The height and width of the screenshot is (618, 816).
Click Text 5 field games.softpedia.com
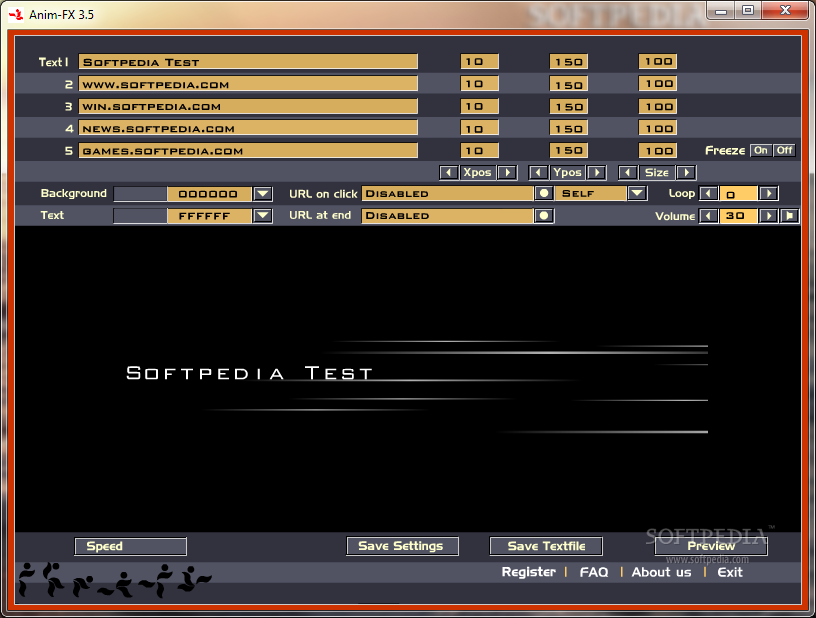point(248,151)
